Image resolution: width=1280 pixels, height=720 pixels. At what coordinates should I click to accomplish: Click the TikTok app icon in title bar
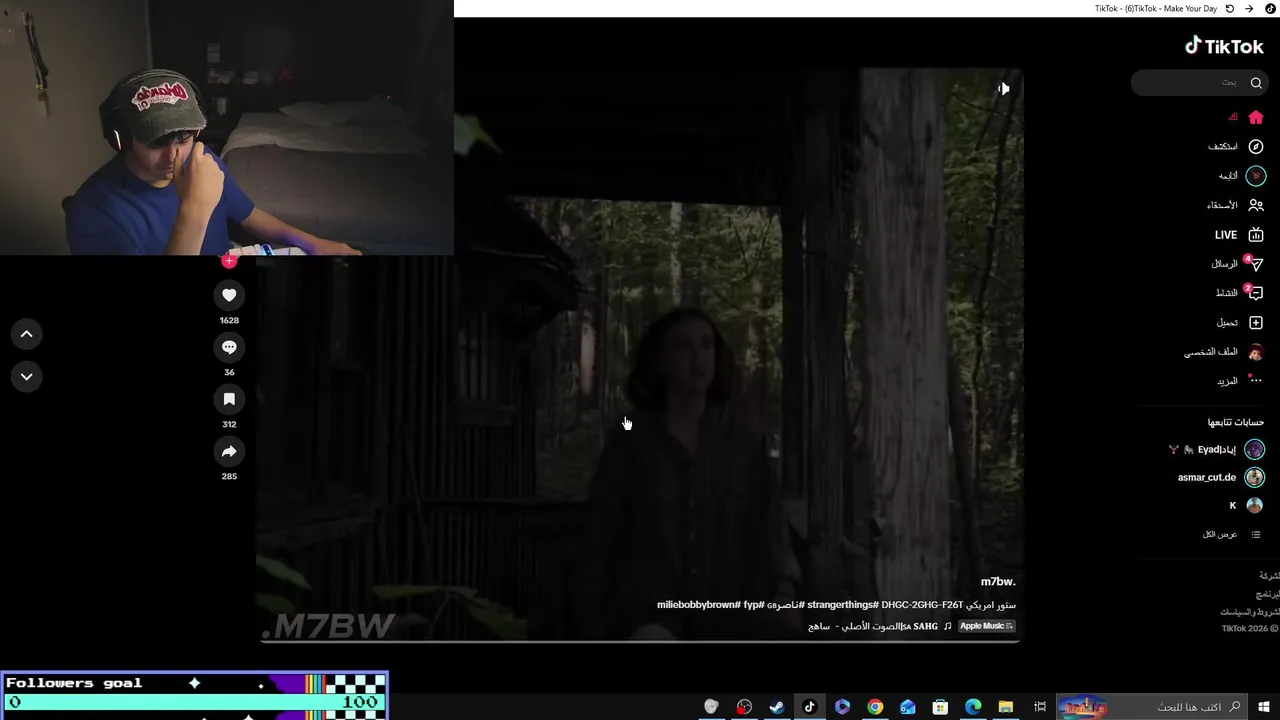[x=1270, y=8]
